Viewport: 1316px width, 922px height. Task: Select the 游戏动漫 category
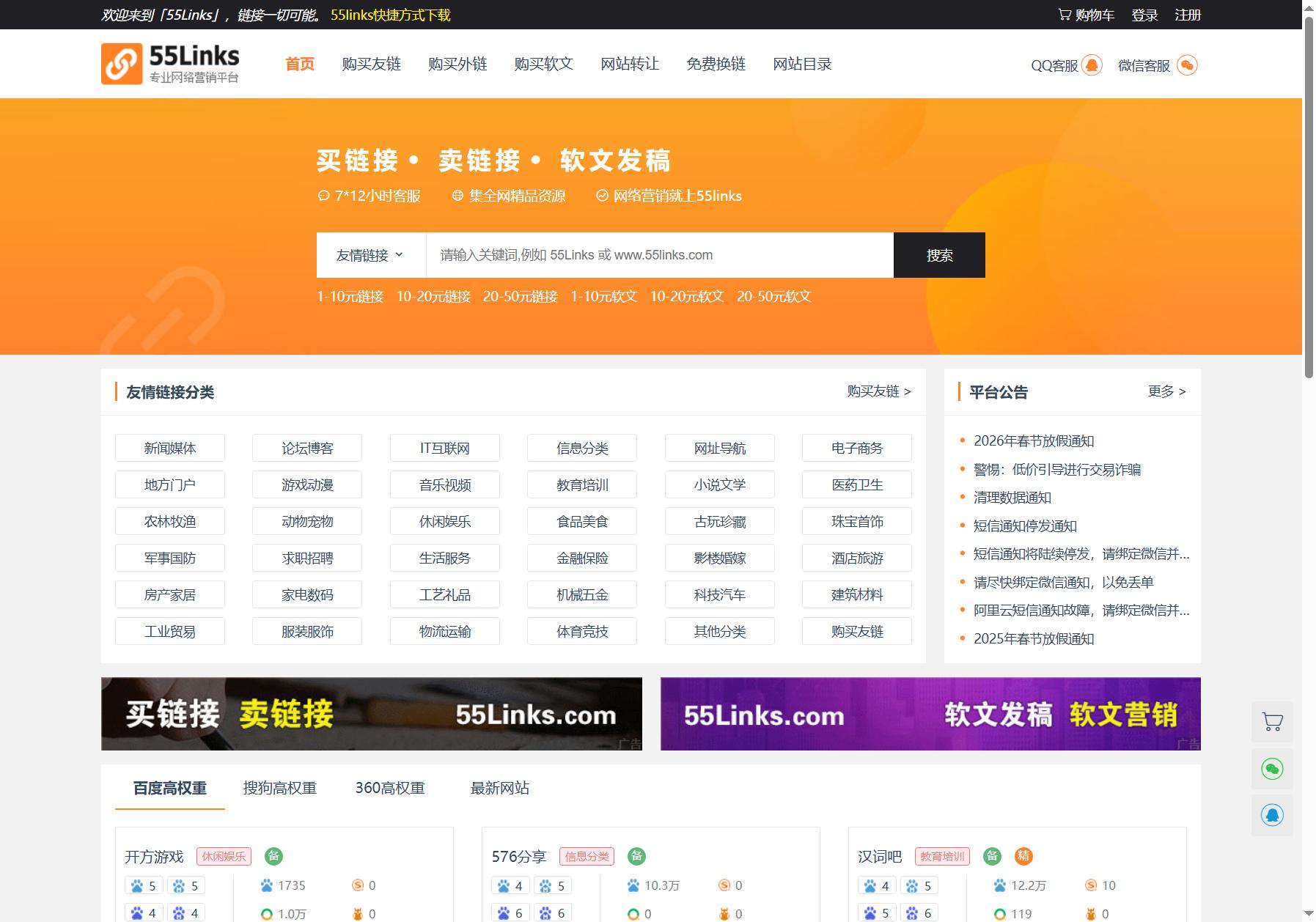click(307, 484)
